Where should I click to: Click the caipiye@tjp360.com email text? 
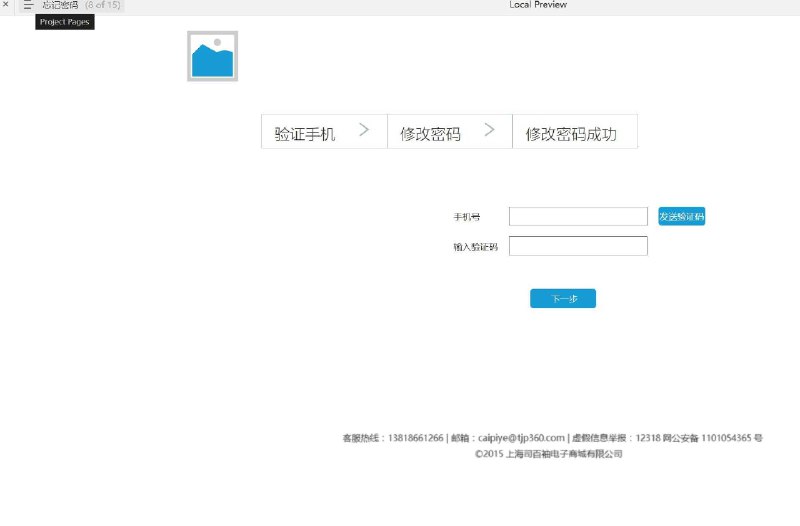pos(521,438)
